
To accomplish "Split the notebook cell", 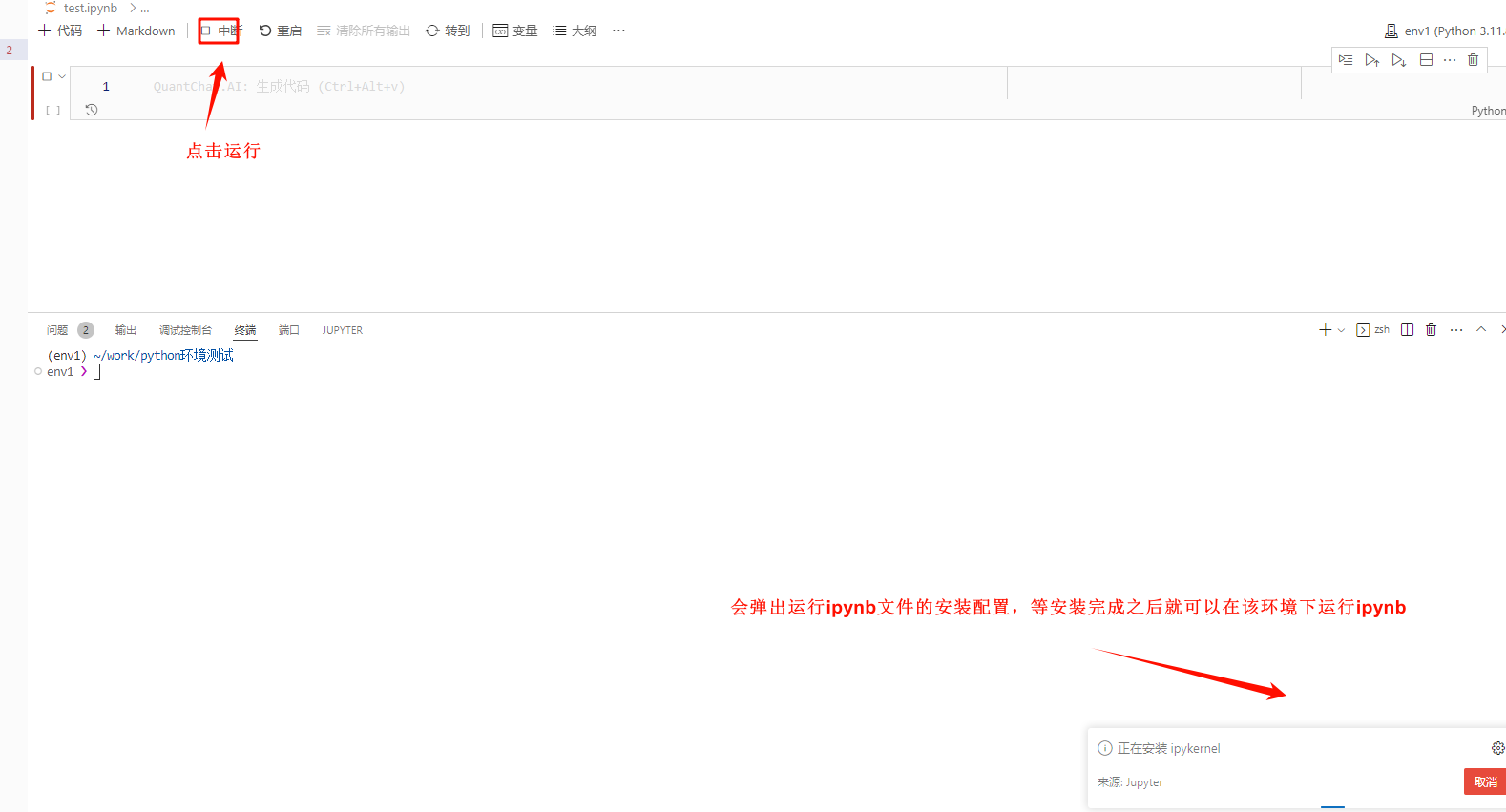I will [x=1426, y=60].
